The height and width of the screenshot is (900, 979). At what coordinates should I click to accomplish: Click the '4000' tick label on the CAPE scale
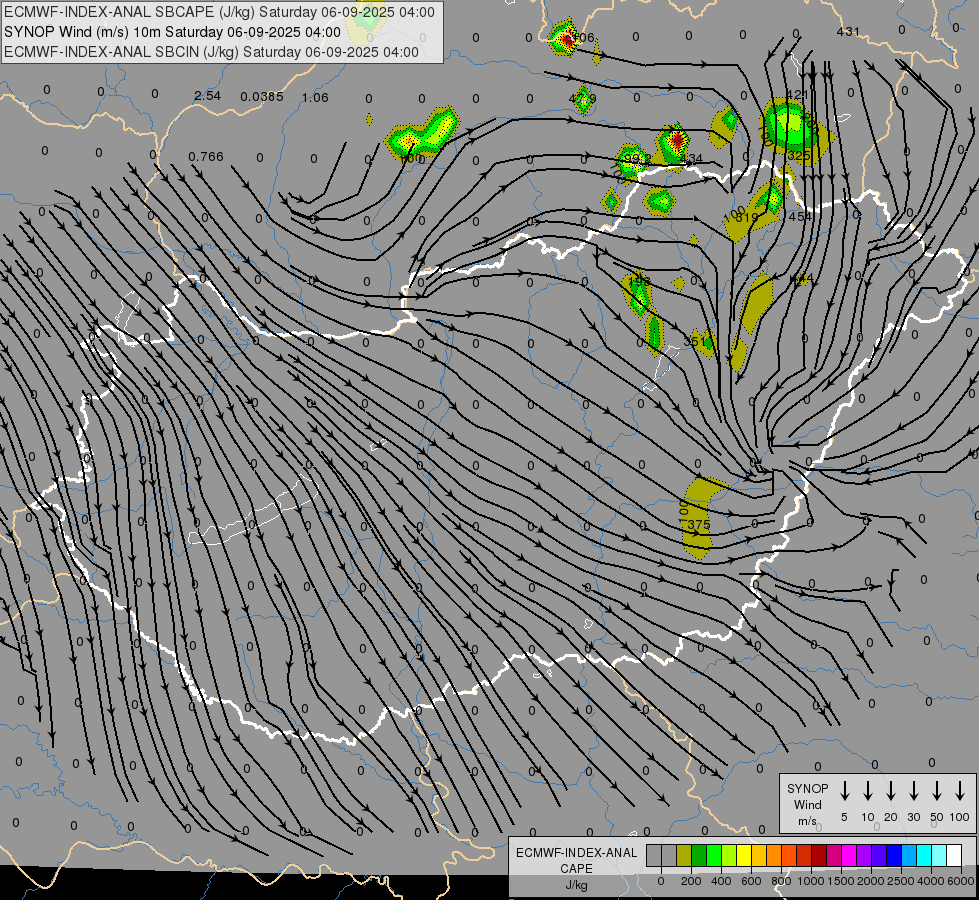click(931, 881)
